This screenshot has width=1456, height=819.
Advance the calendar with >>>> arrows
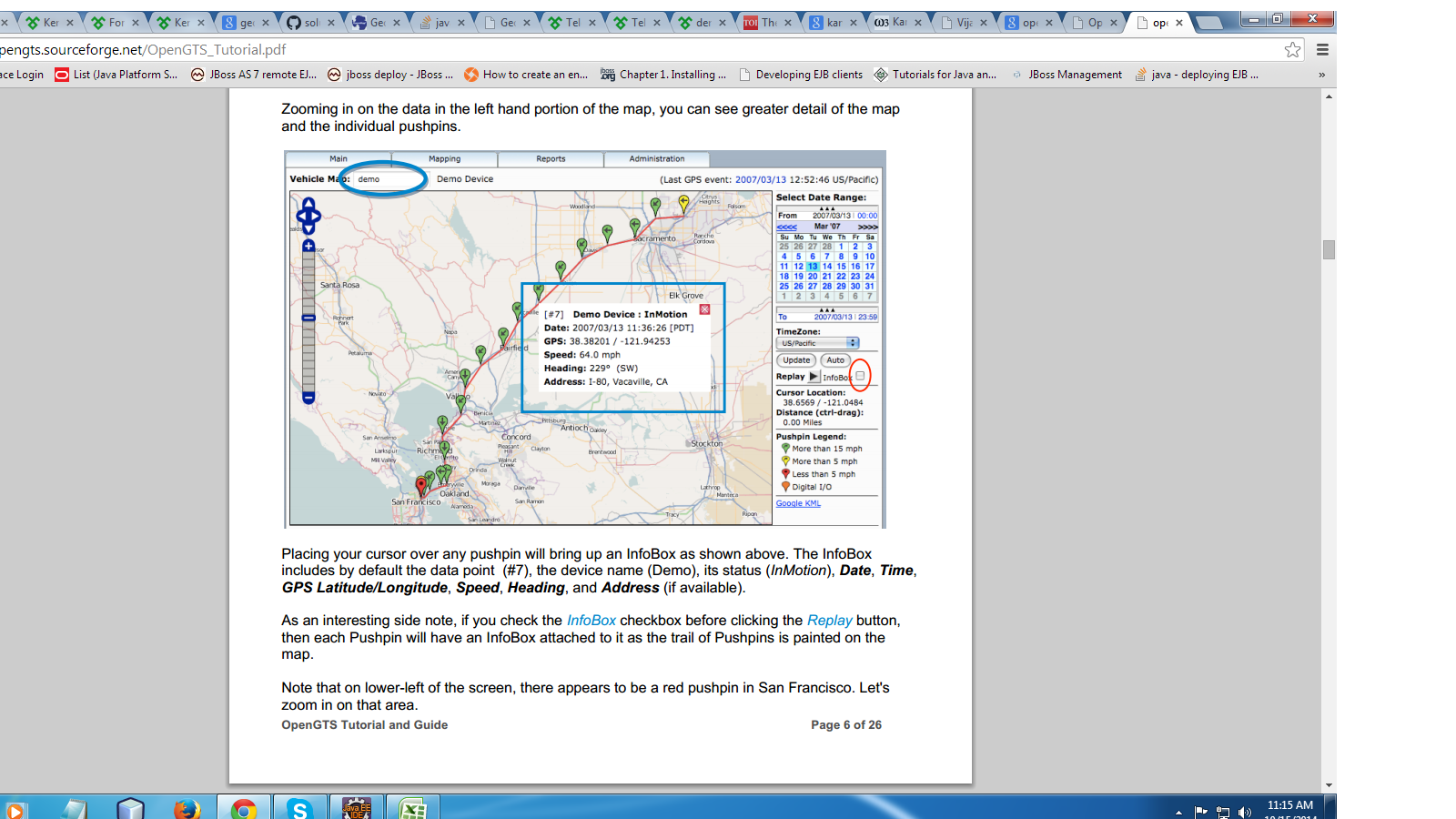868,227
